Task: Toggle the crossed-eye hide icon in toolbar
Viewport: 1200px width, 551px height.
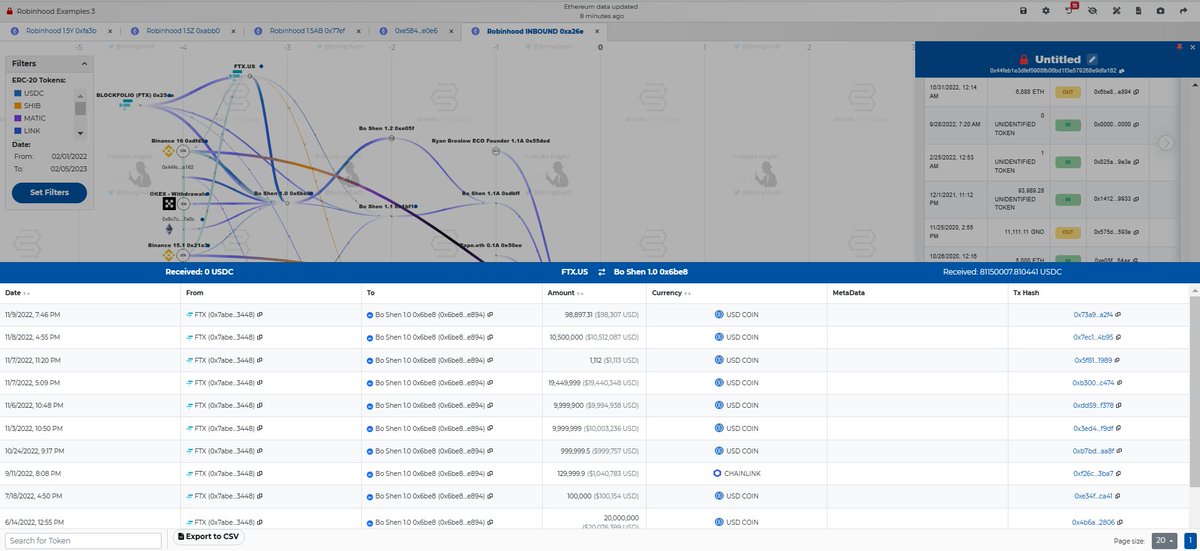Action: click(x=1092, y=10)
